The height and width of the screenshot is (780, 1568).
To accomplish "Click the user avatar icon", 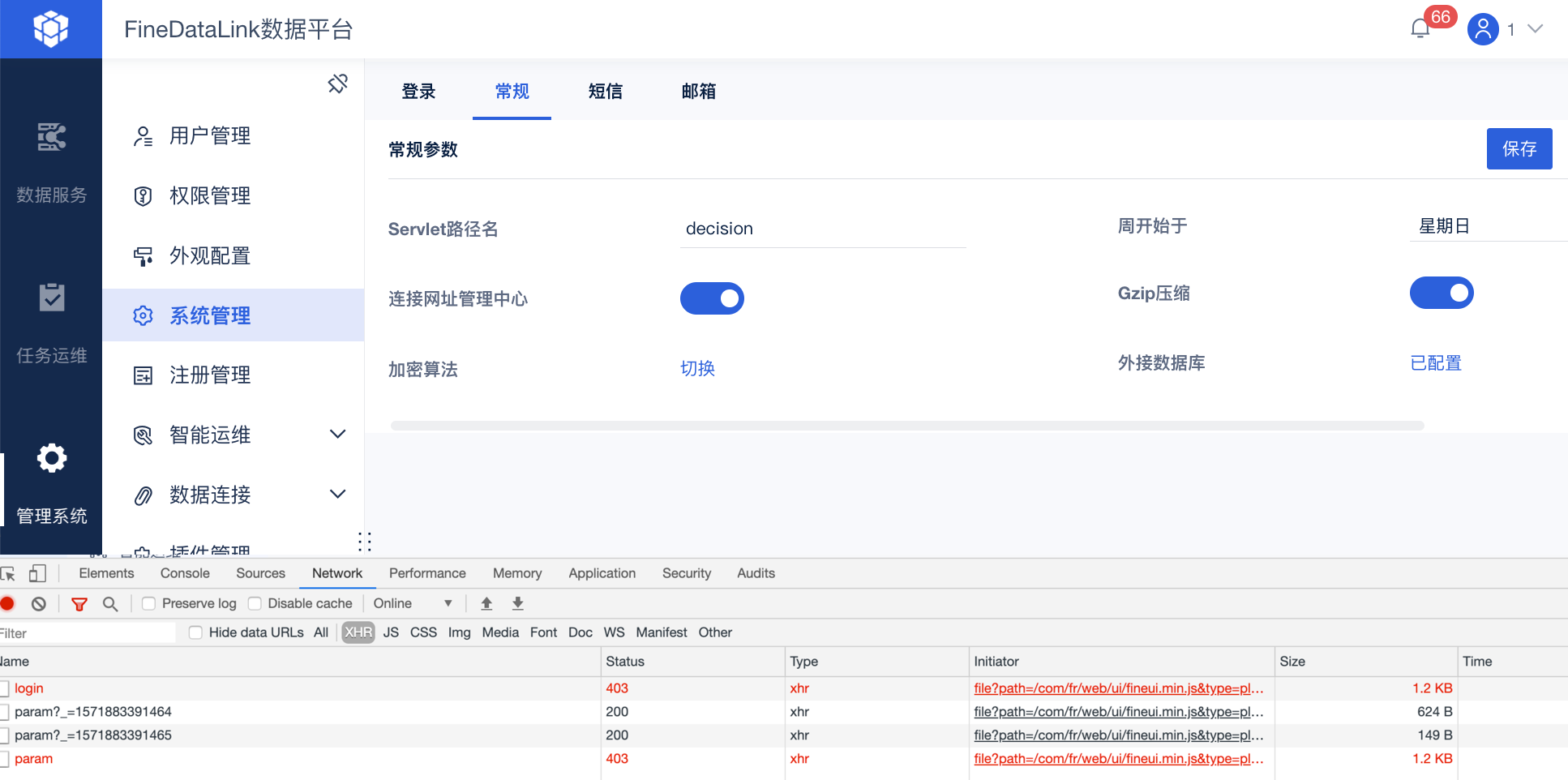I will pos(1483,29).
